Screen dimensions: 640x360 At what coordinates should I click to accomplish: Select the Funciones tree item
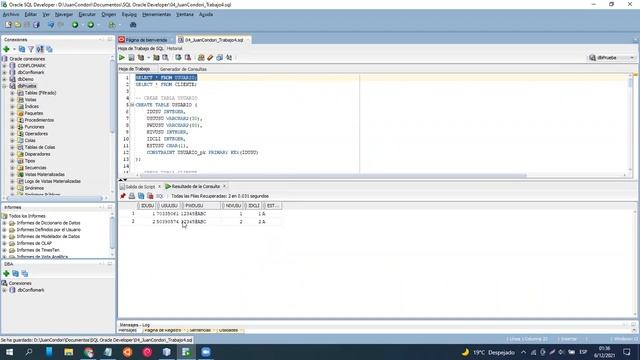pos(34,127)
